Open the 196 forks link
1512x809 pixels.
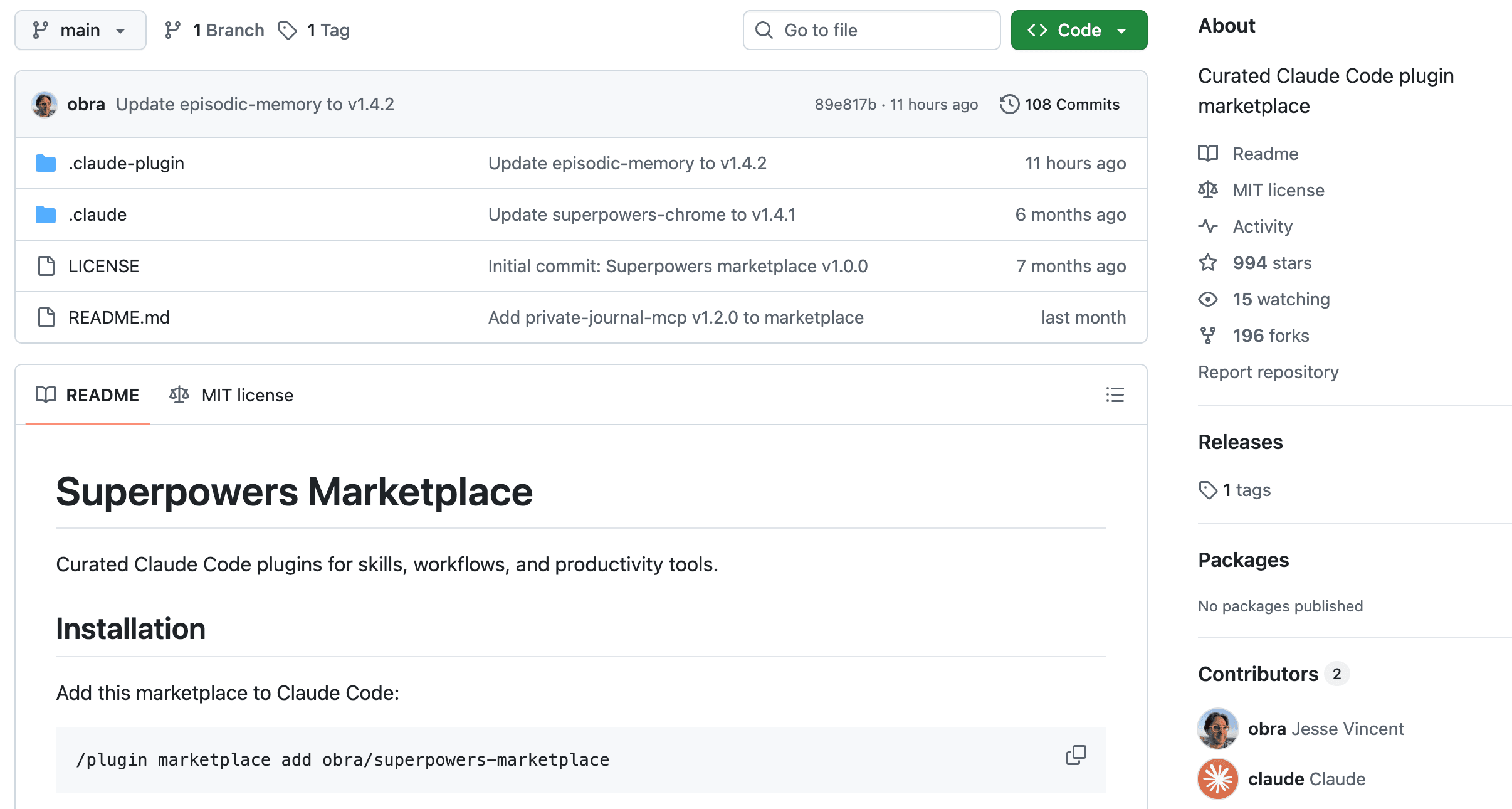coord(1271,336)
